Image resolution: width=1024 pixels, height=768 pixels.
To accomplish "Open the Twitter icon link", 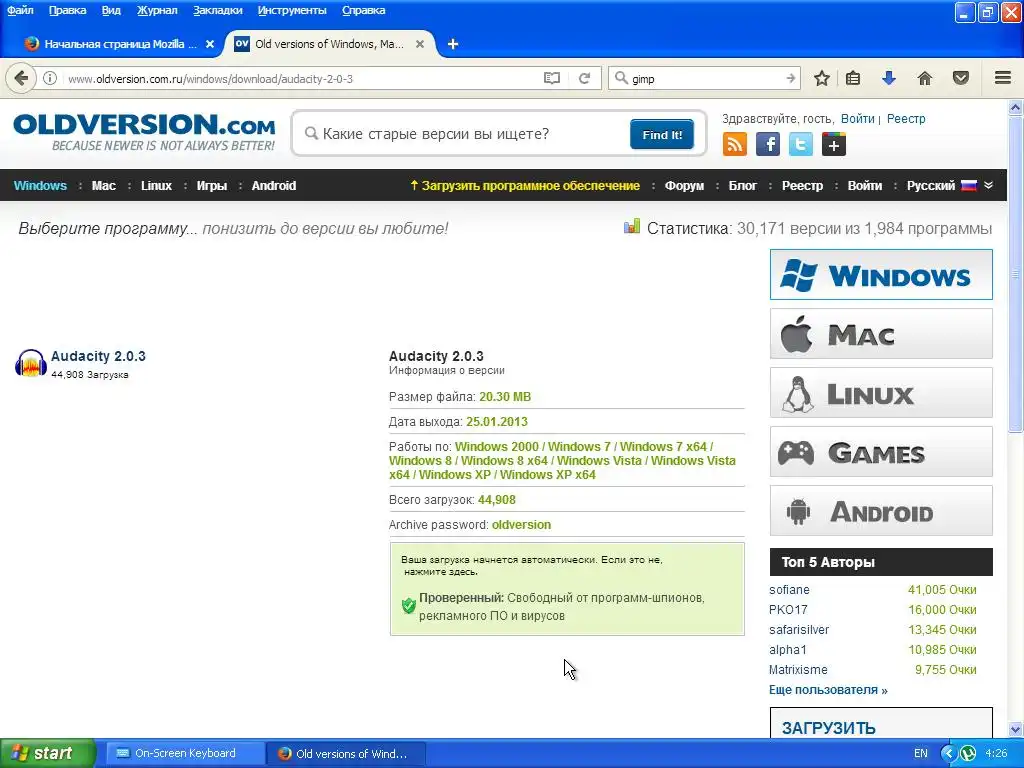I will (x=801, y=144).
